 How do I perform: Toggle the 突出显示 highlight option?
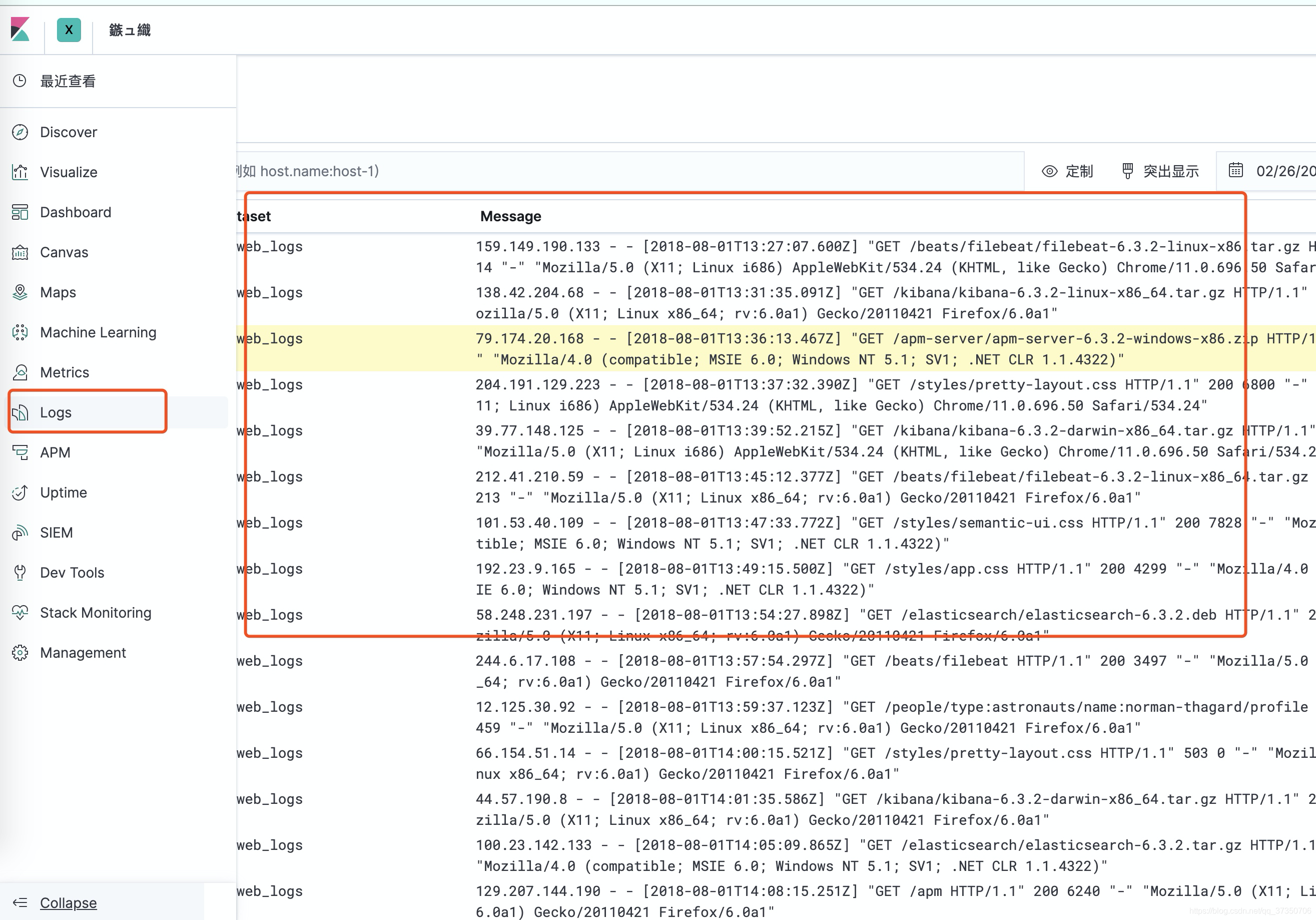pos(1160,171)
